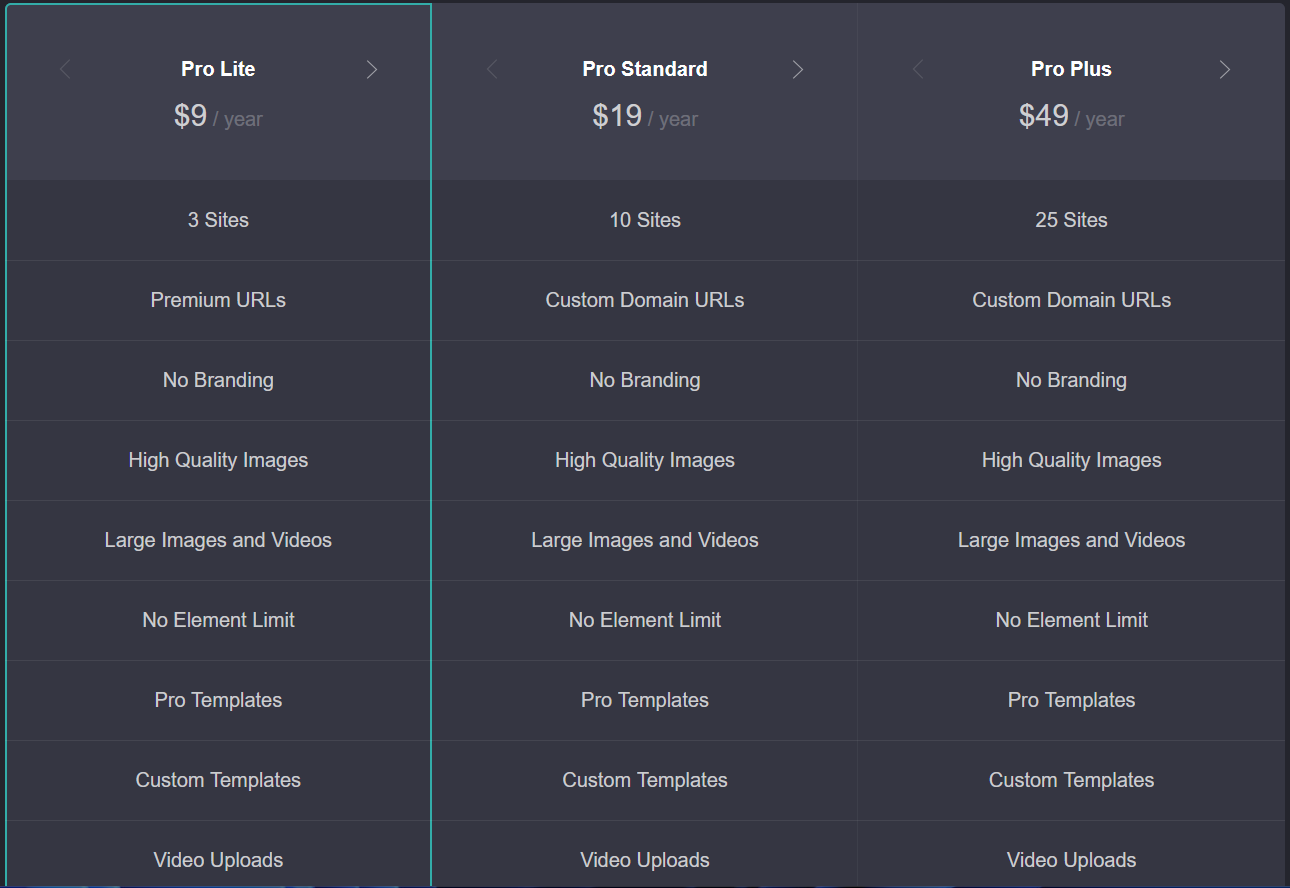
Task: Click the next arrow on Pro Standard
Action: (x=798, y=69)
